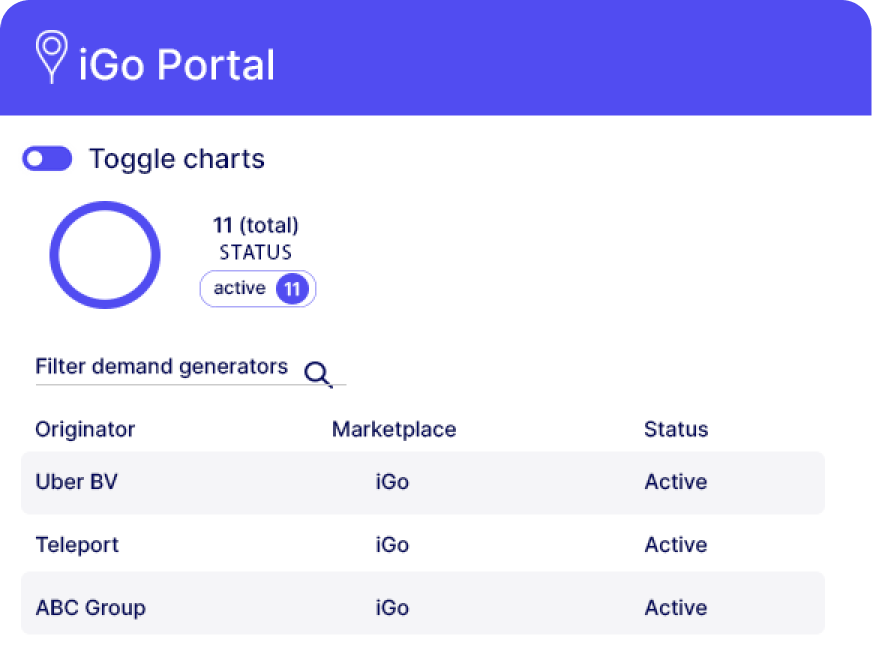872x671 pixels.
Task: Select the ABC Group row
Action: pos(90,608)
